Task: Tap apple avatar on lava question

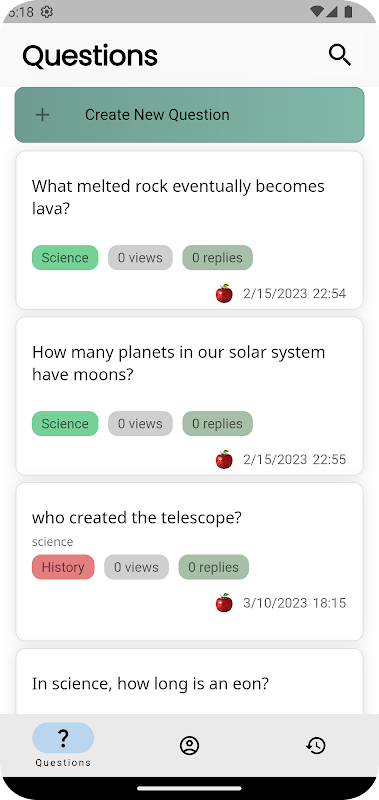Action: tap(224, 293)
